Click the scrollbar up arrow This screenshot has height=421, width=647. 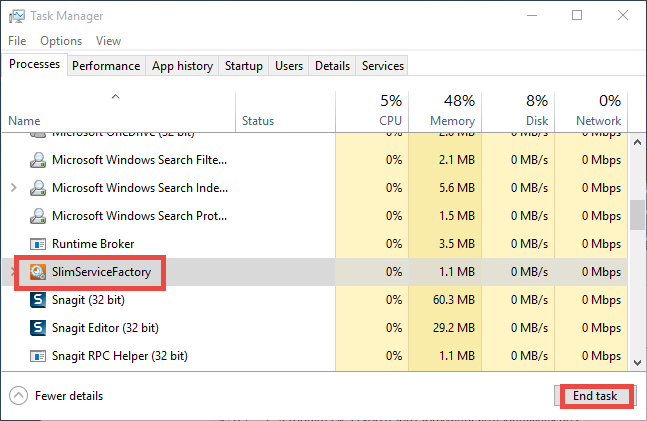(638, 142)
